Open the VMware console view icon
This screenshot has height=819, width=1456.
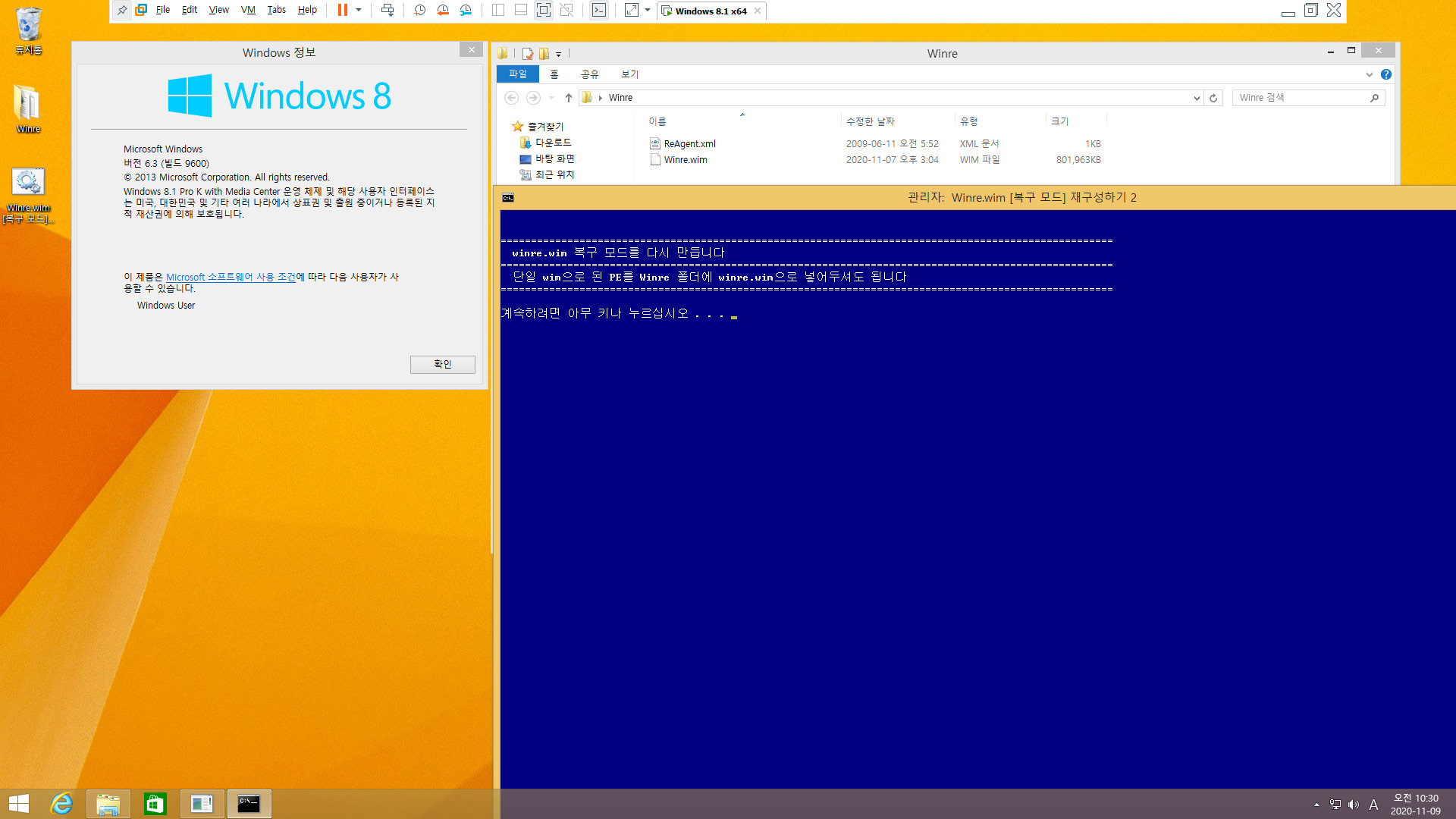pyautogui.click(x=599, y=10)
